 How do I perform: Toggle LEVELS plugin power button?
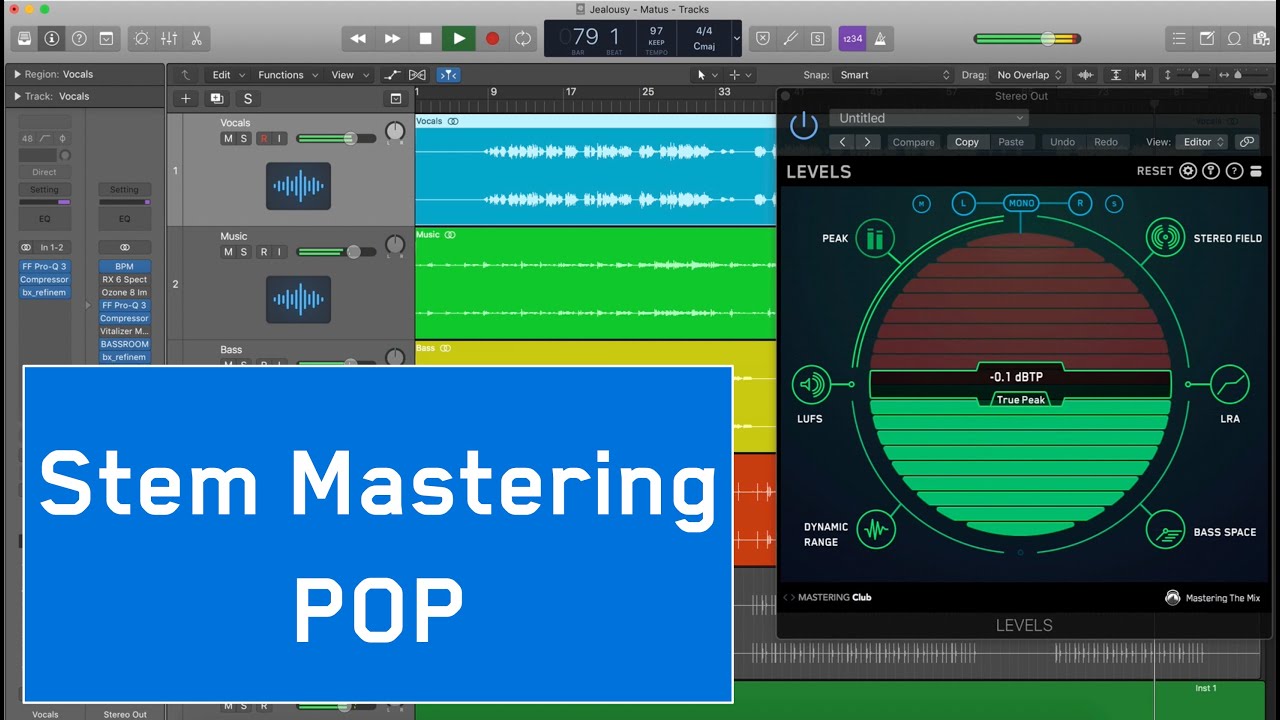(803, 126)
